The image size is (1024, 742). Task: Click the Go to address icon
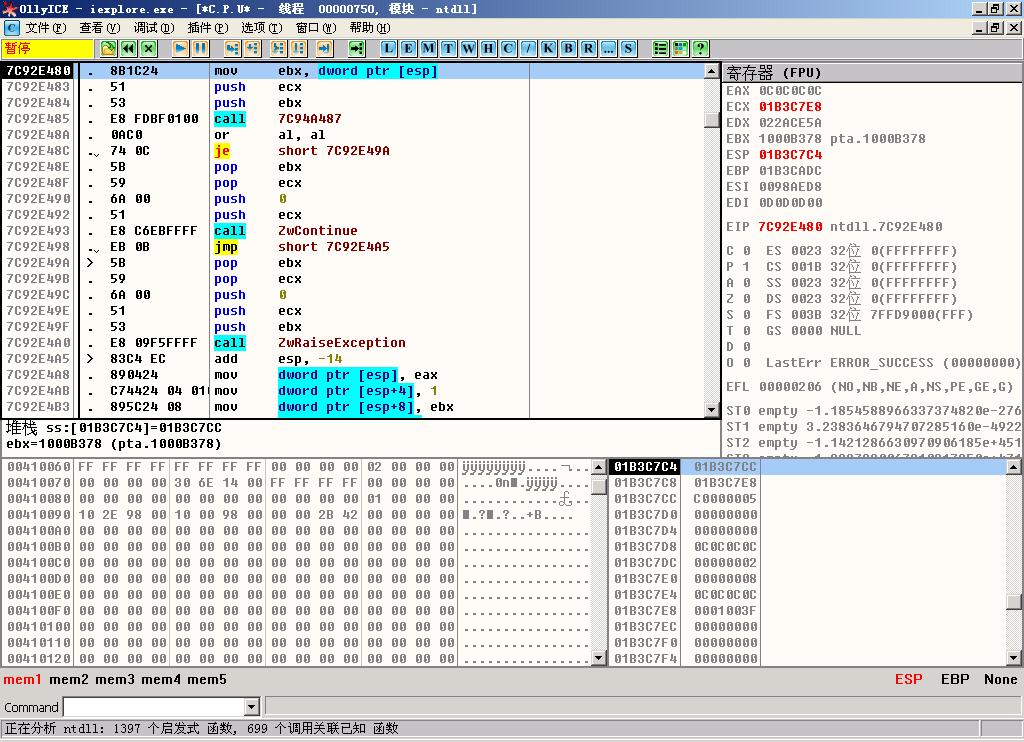(x=357, y=48)
